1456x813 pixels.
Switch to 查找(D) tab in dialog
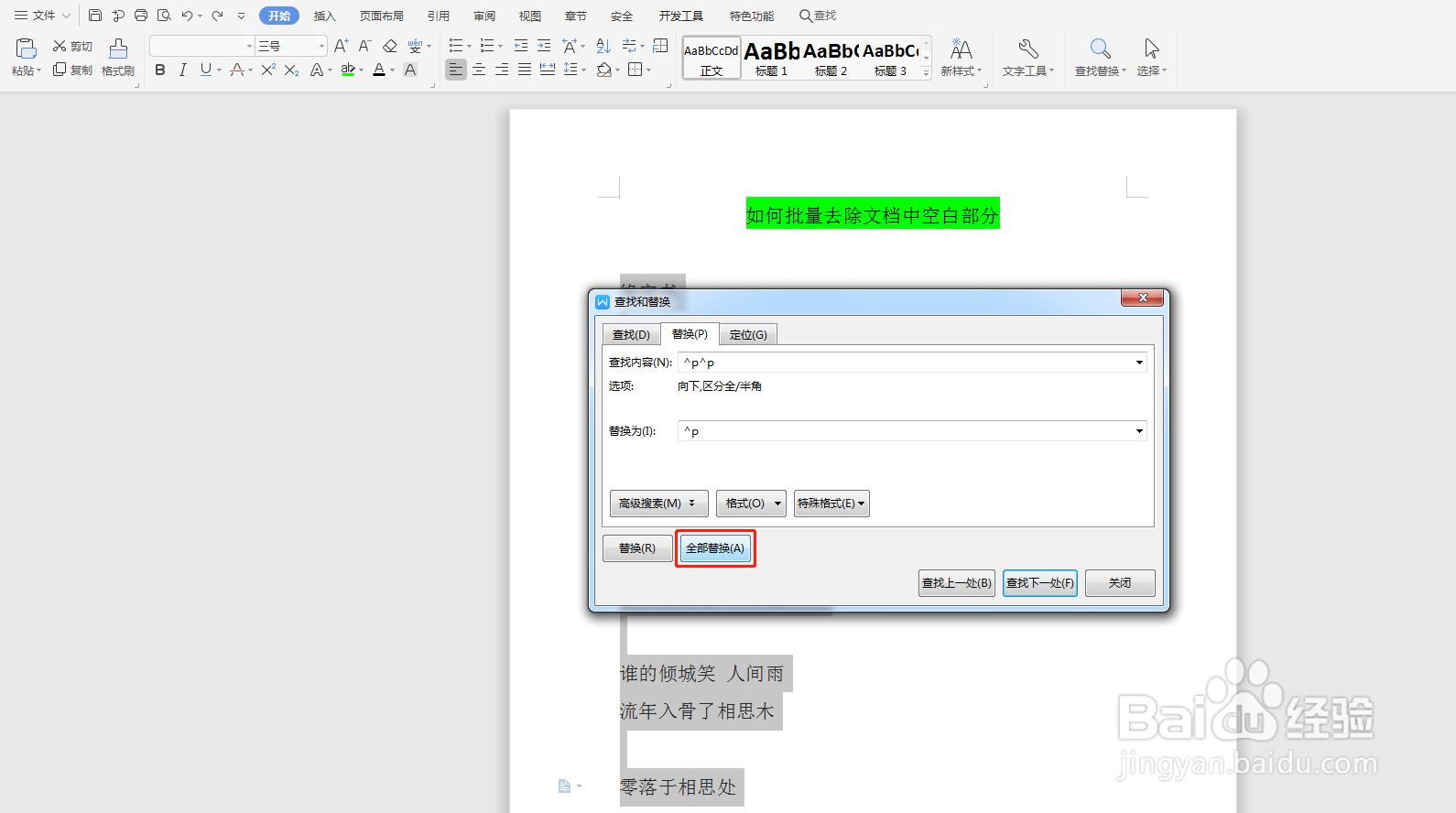coord(631,335)
